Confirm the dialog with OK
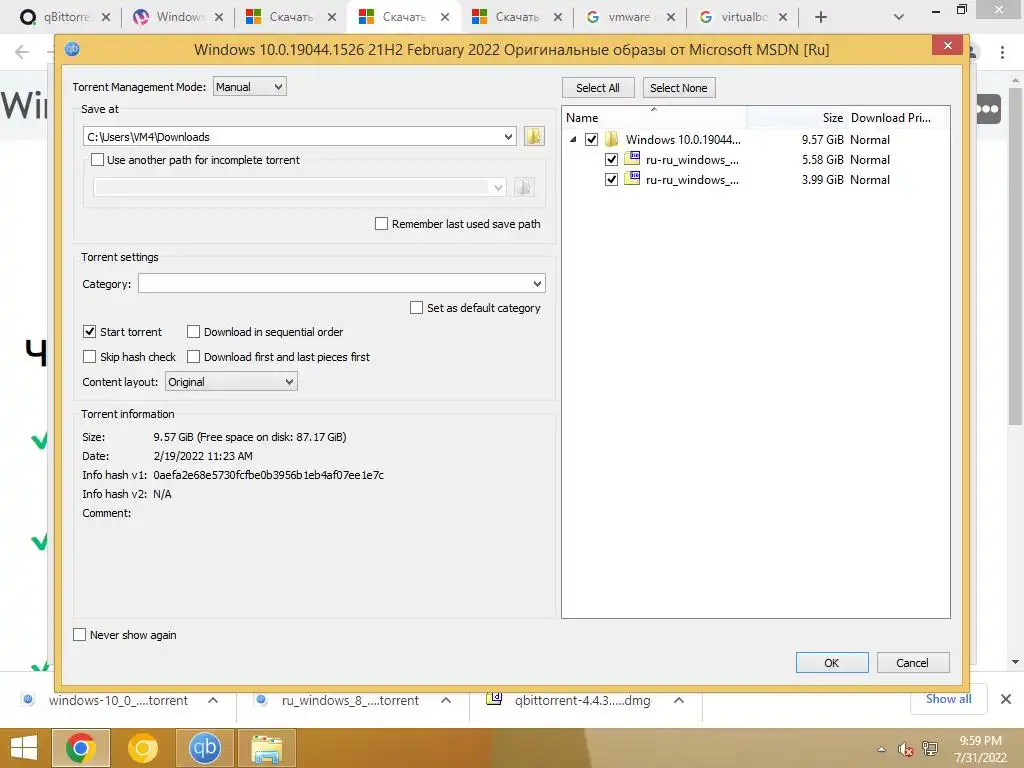1024x768 pixels. click(831, 662)
